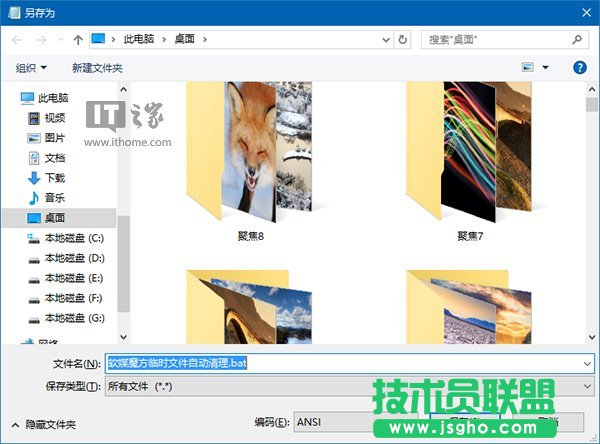Select 视频 in the navigation pane
The height and width of the screenshot is (444, 600).
coord(54,118)
